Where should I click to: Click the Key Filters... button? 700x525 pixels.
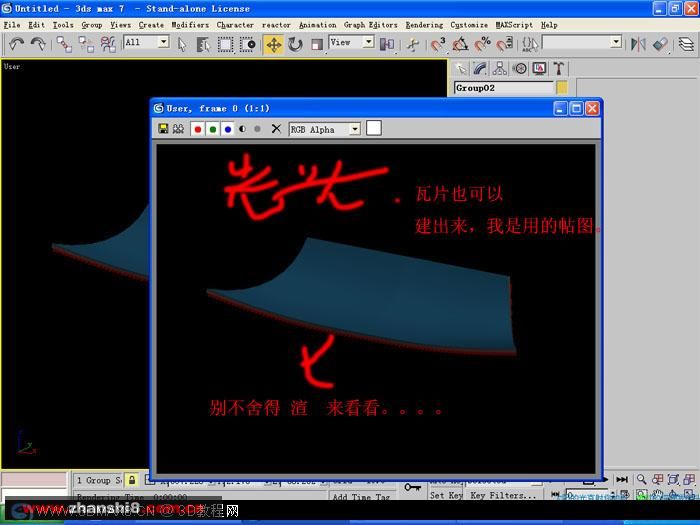point(504,495)
